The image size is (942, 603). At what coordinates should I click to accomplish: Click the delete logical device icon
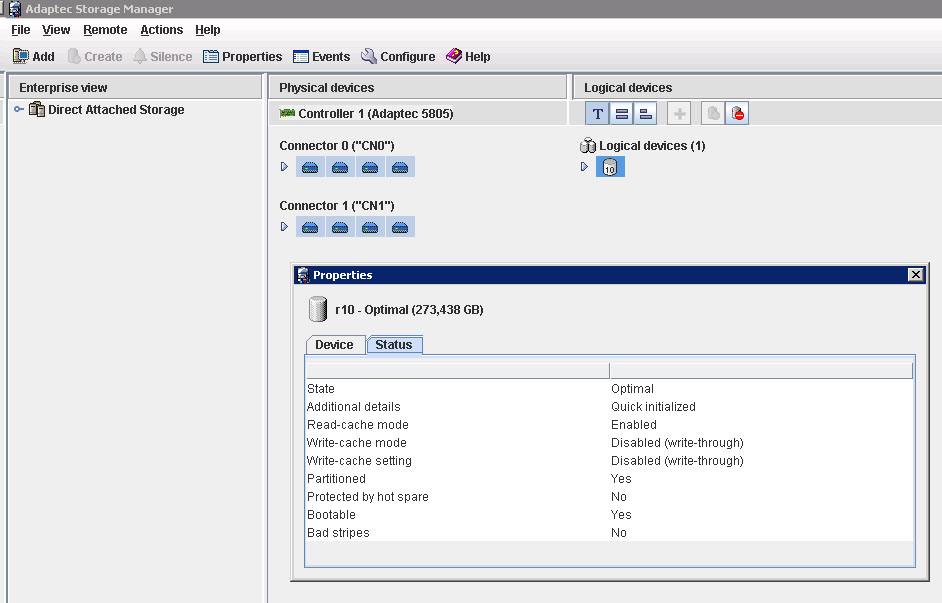737,114
